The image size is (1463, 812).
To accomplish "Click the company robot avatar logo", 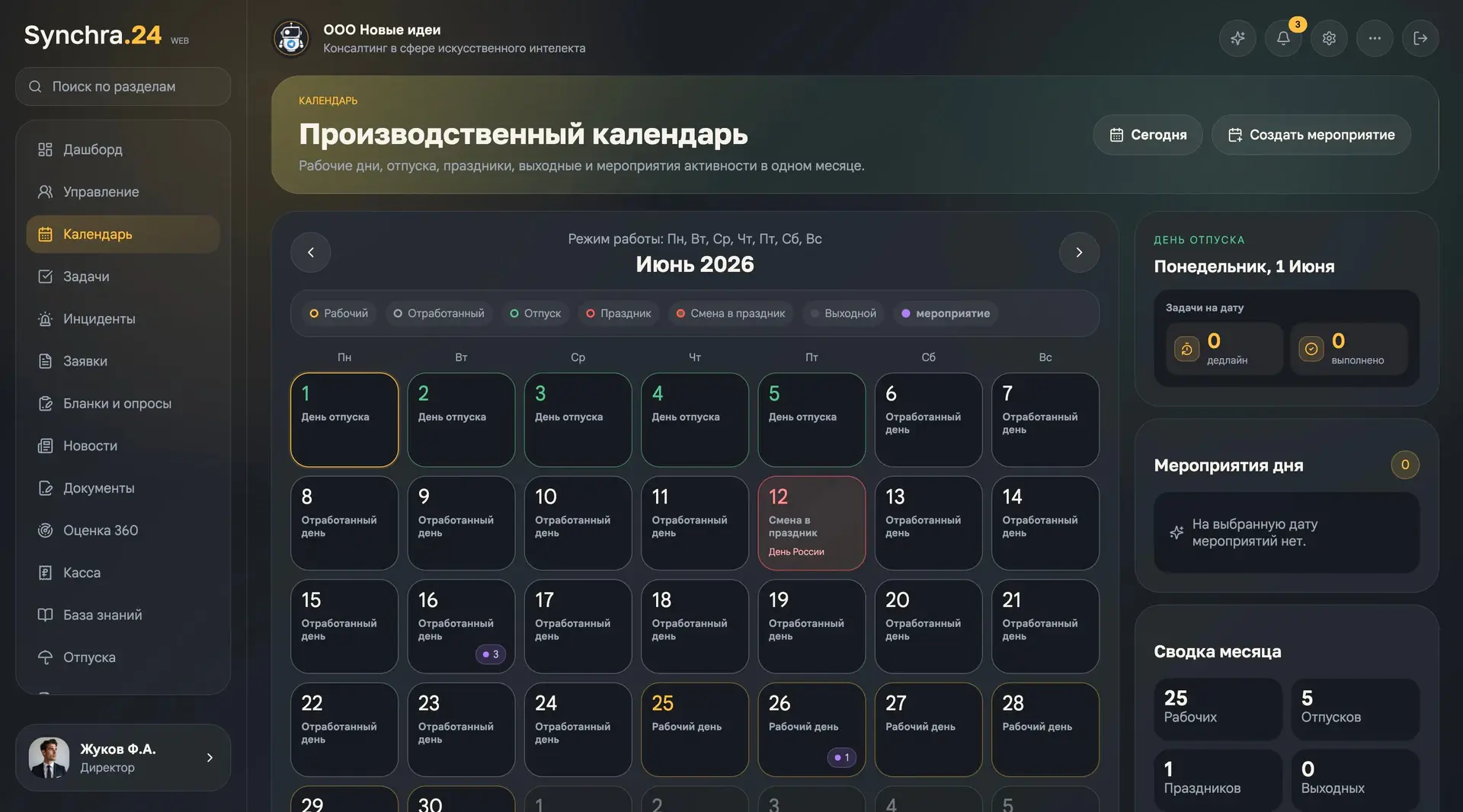I will tap(291, 38).
